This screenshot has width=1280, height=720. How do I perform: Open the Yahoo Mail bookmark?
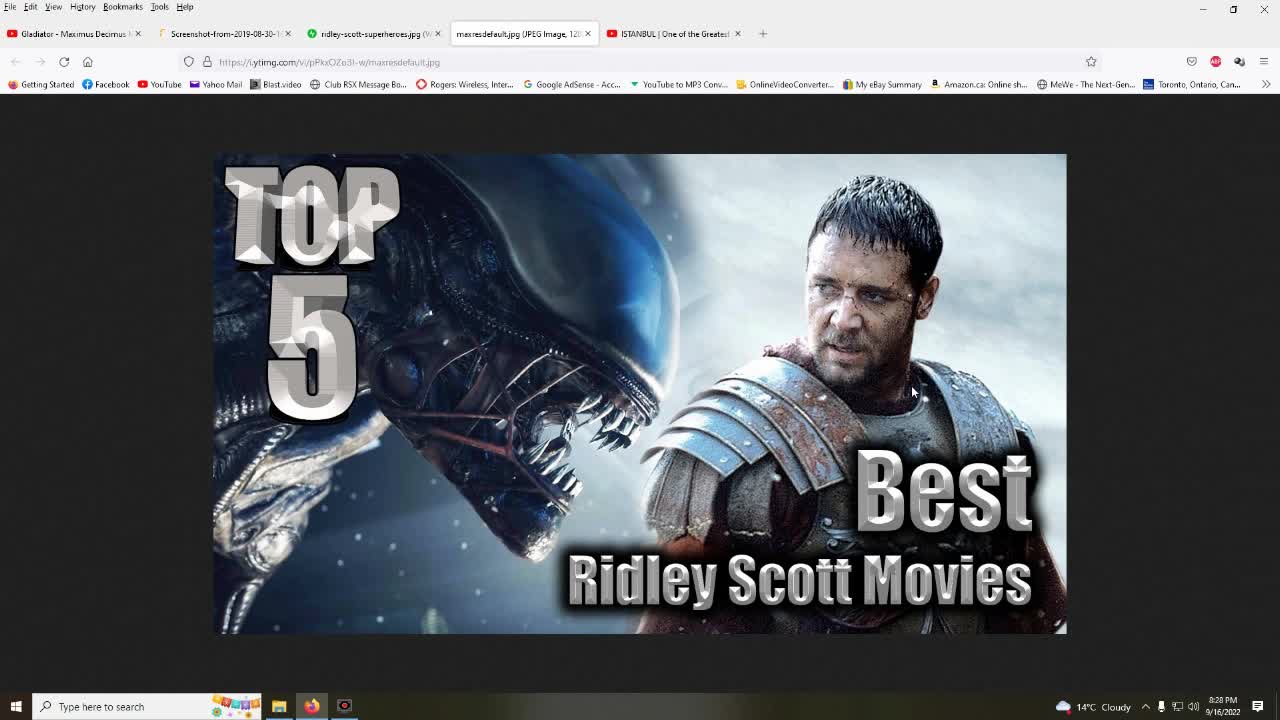(215, 85)
